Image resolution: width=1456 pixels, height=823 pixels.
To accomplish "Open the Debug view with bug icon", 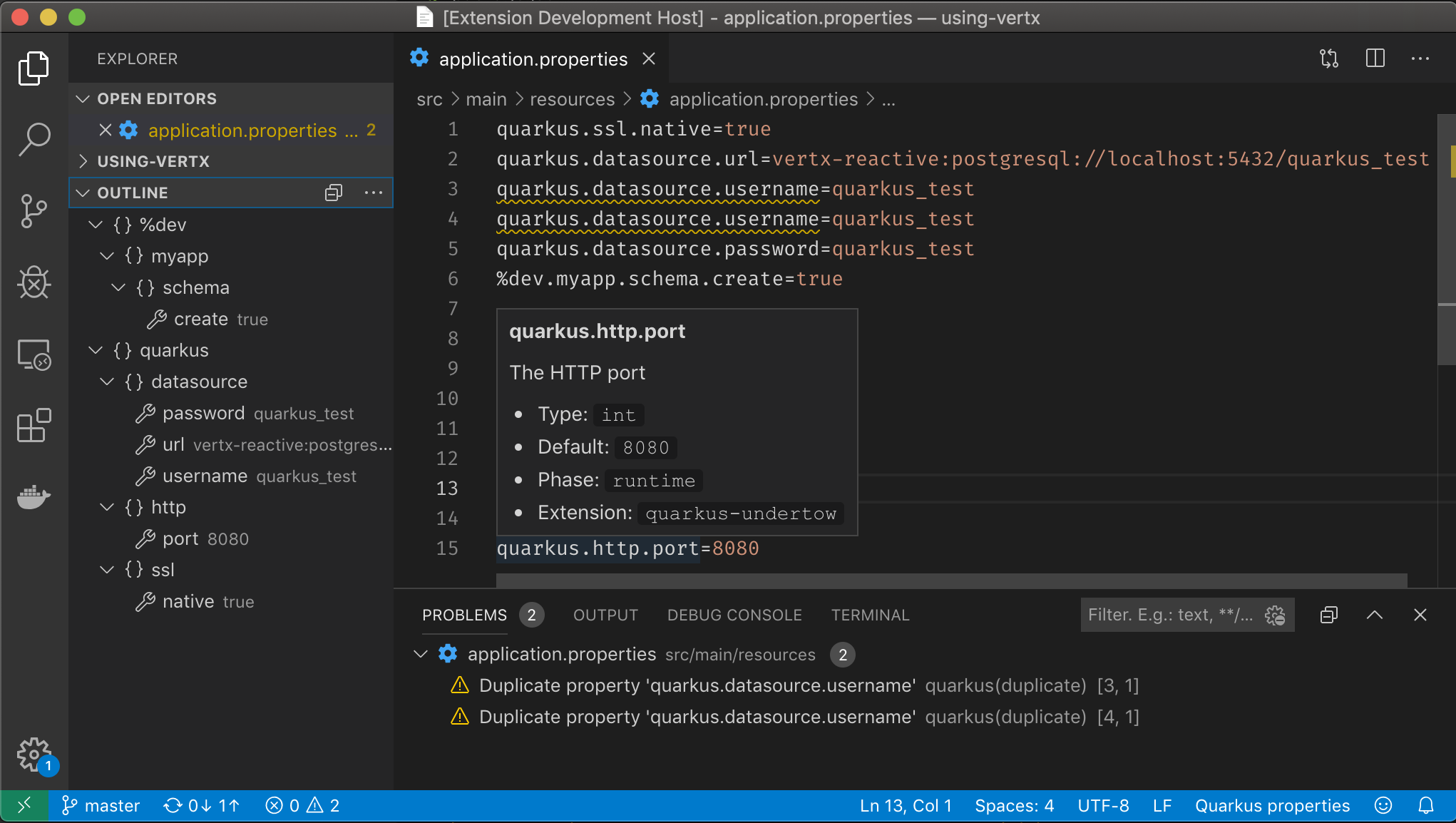I will click(34, 282).
